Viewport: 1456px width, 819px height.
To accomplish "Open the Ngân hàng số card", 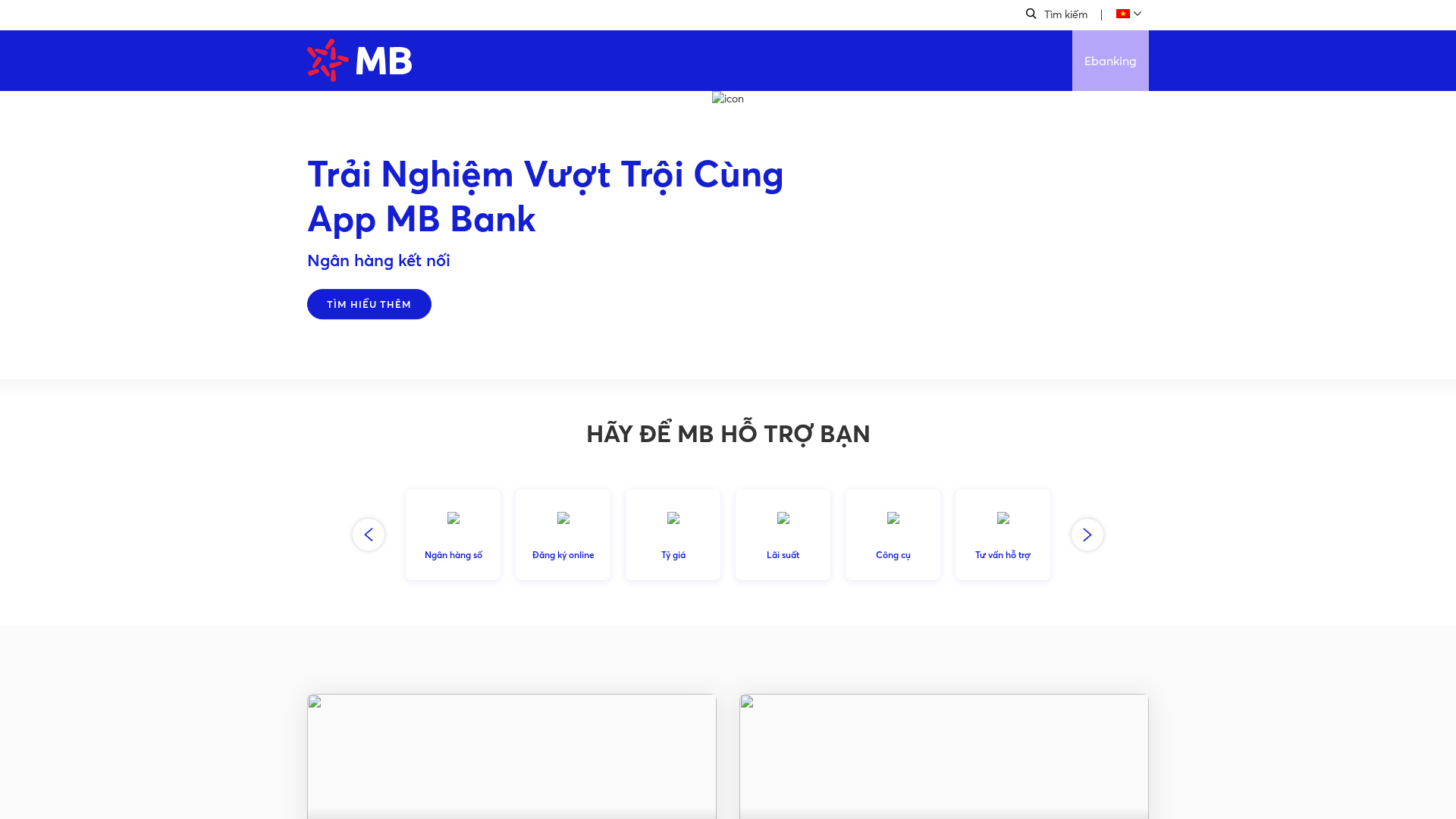I will [453, 535].
